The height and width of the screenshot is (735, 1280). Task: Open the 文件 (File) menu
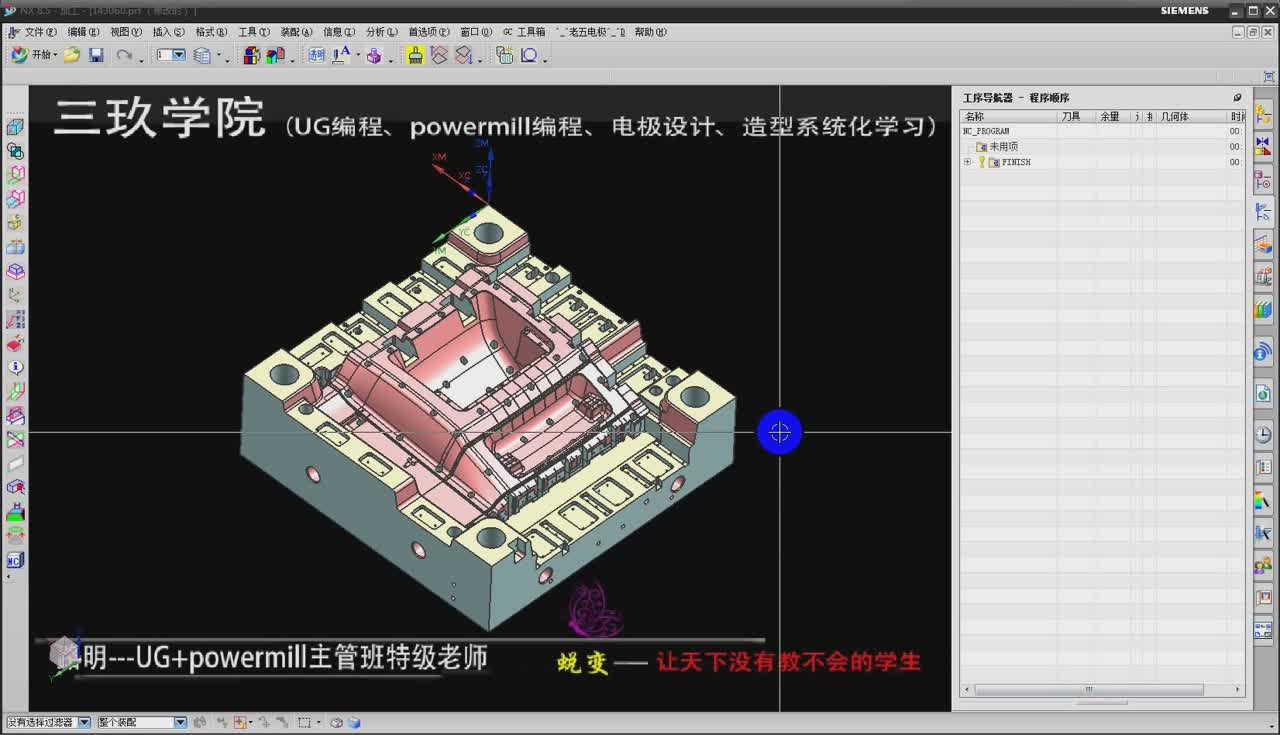(39, 32)
